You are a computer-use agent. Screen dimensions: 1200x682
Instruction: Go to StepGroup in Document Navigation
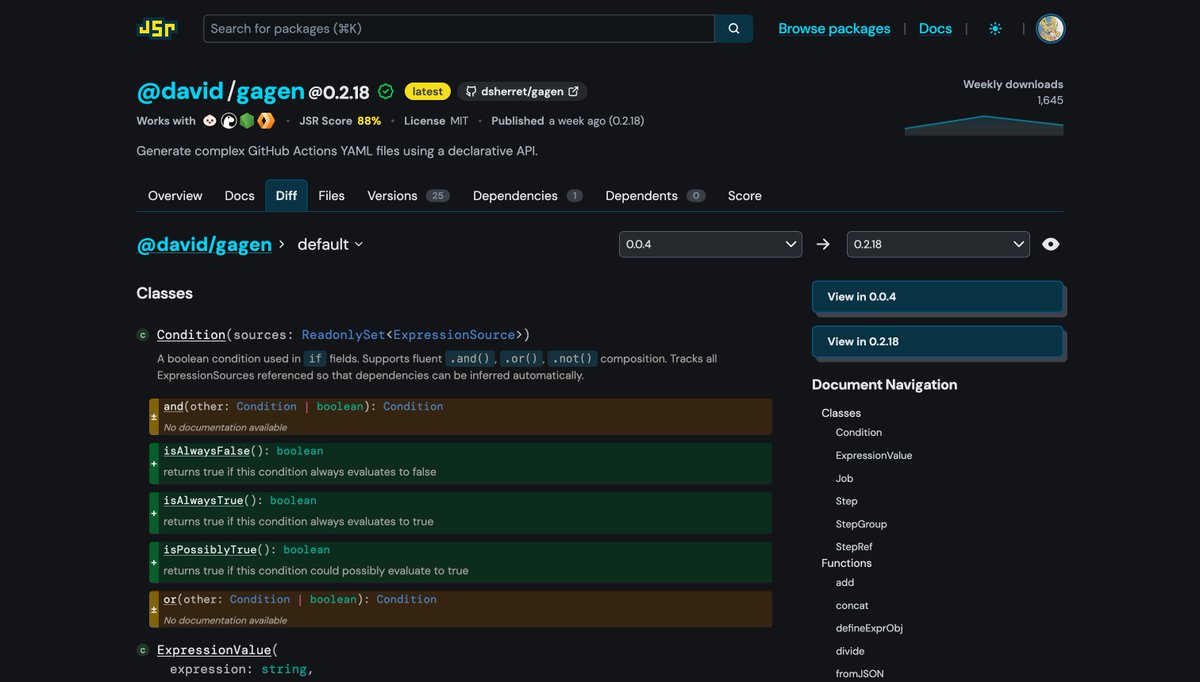[x=861, y=525]
